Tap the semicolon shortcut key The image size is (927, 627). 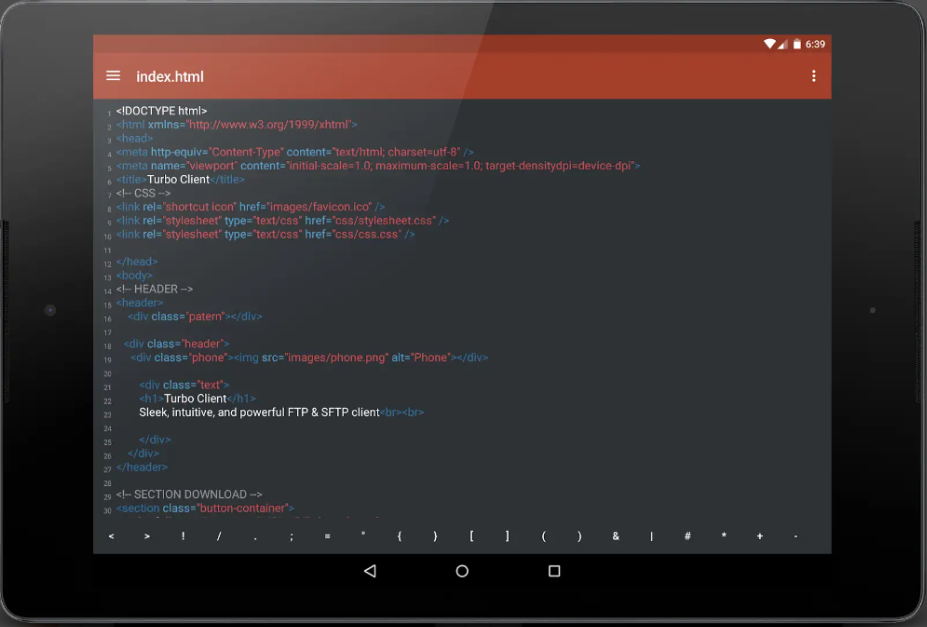pyautogui.click(x=291, y=537)
